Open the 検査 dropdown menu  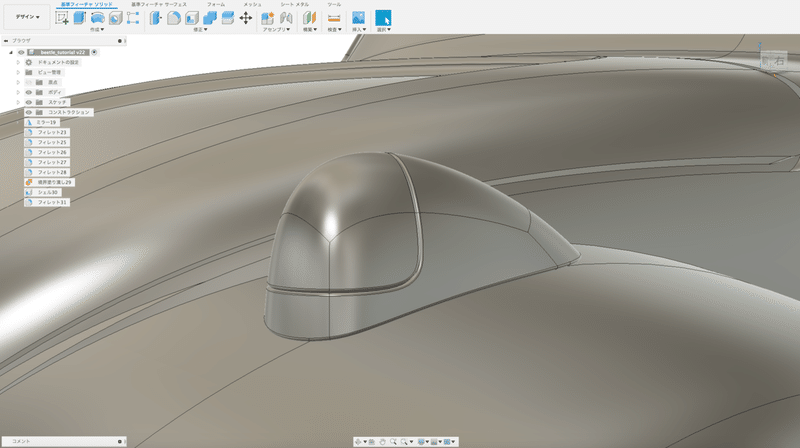pos(334,30)
